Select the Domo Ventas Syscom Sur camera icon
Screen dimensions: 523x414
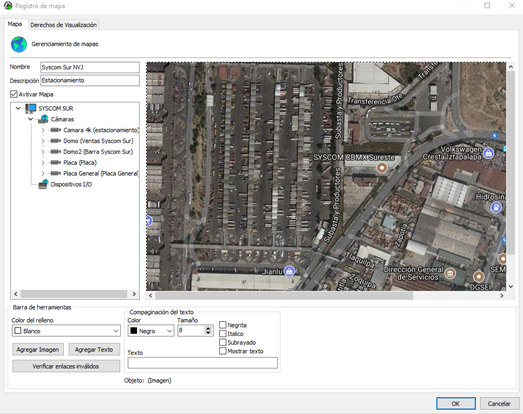click(55, 141)
